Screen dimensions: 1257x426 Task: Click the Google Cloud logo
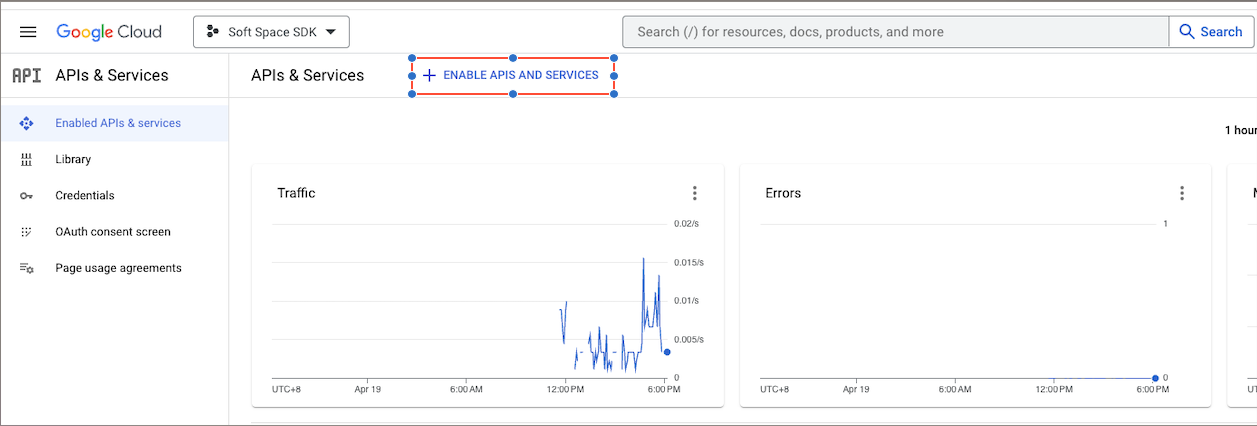point(109,32)
